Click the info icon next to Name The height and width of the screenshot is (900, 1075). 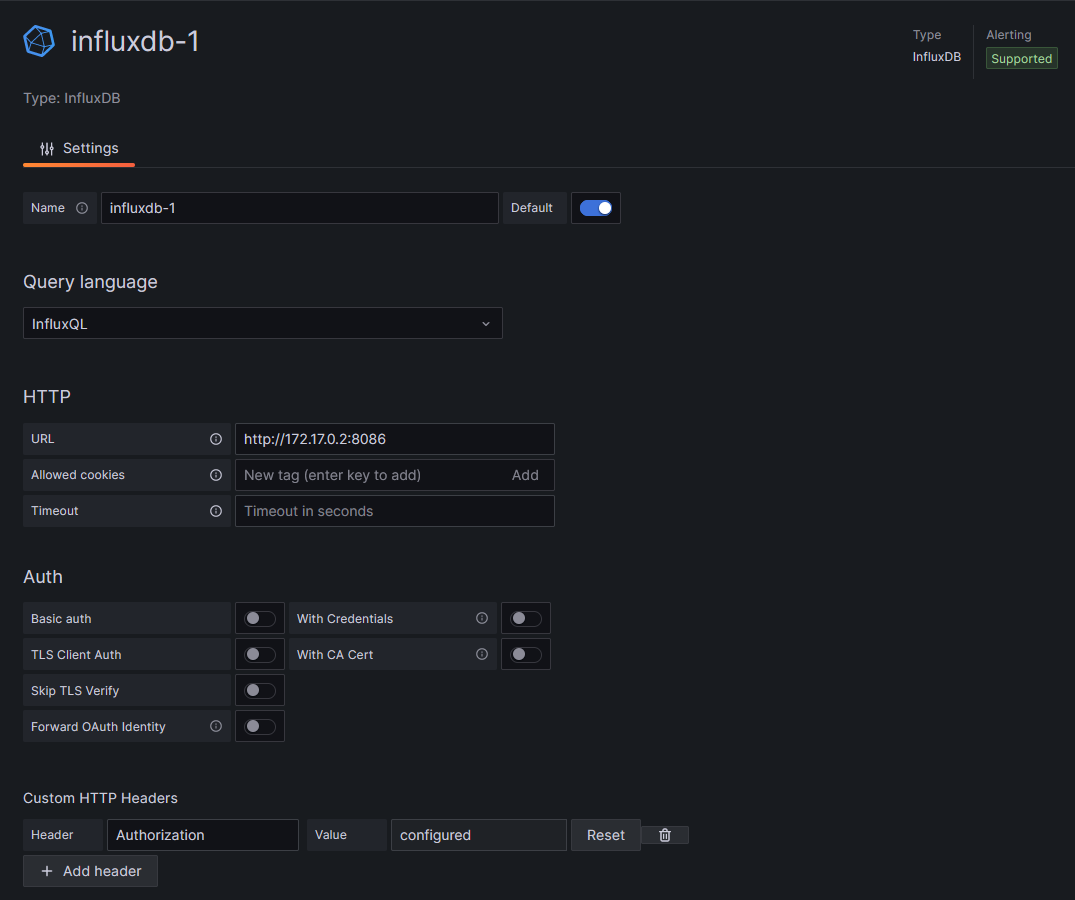click(82, 208)
